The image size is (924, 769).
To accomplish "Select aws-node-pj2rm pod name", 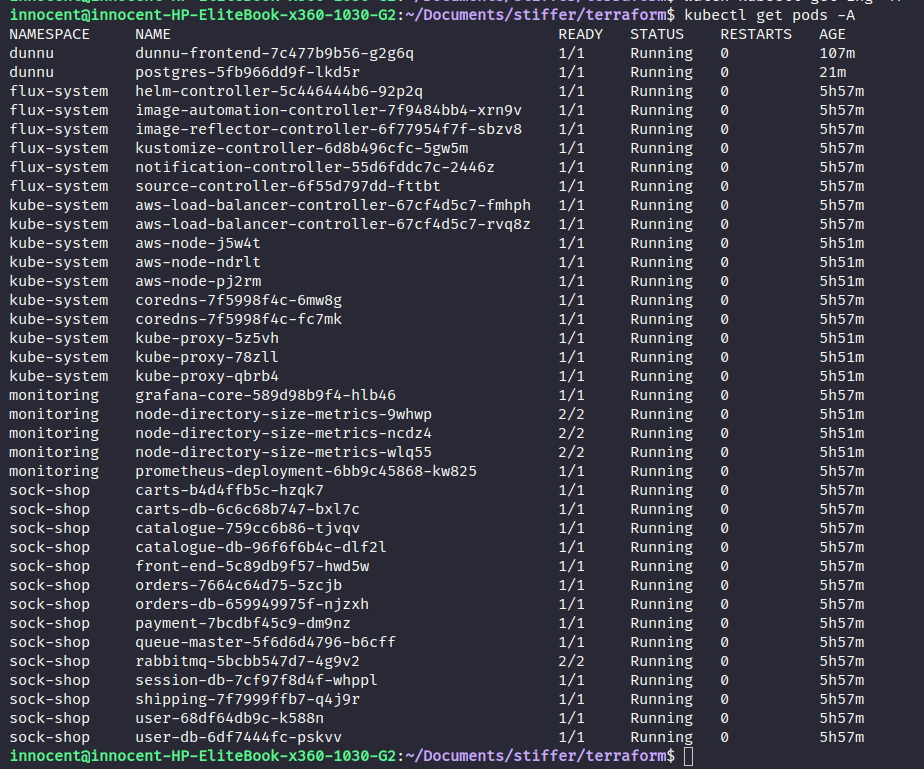I will click(x=198, y=281).
